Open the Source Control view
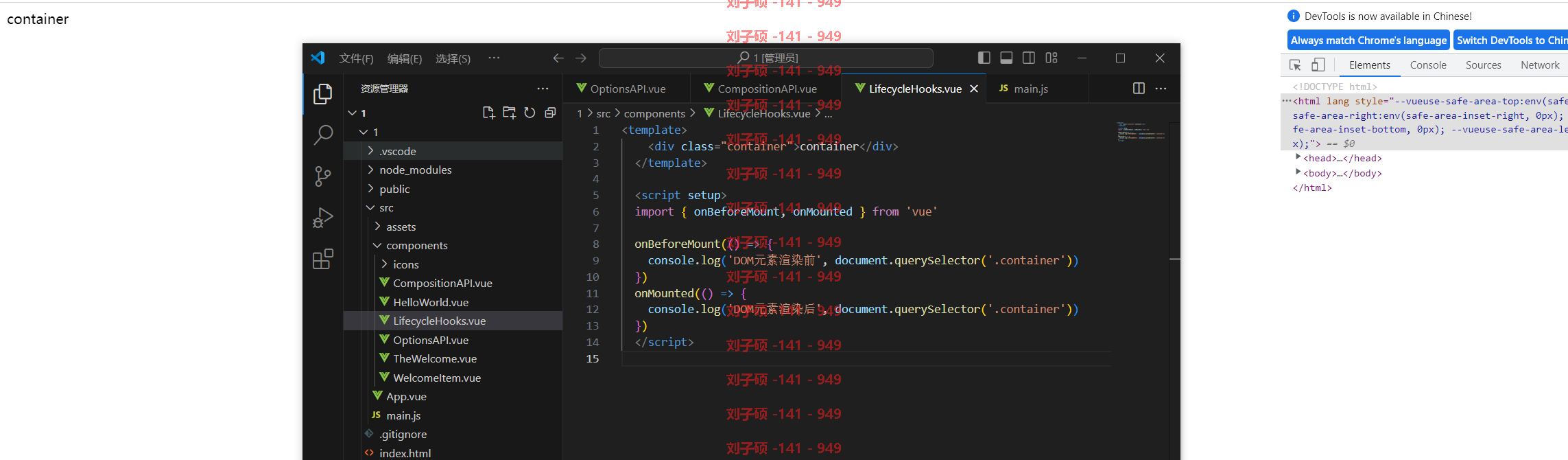 click(322, 176)
